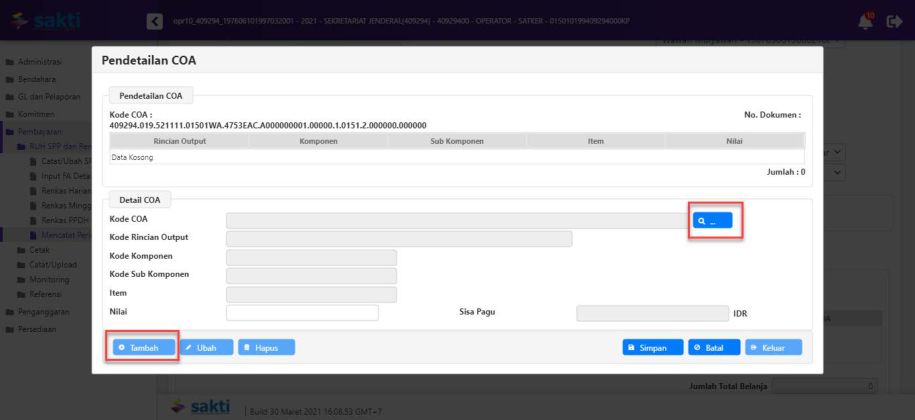
Task: Open the Persediaan sidebar folder
Action: [37, 329]
